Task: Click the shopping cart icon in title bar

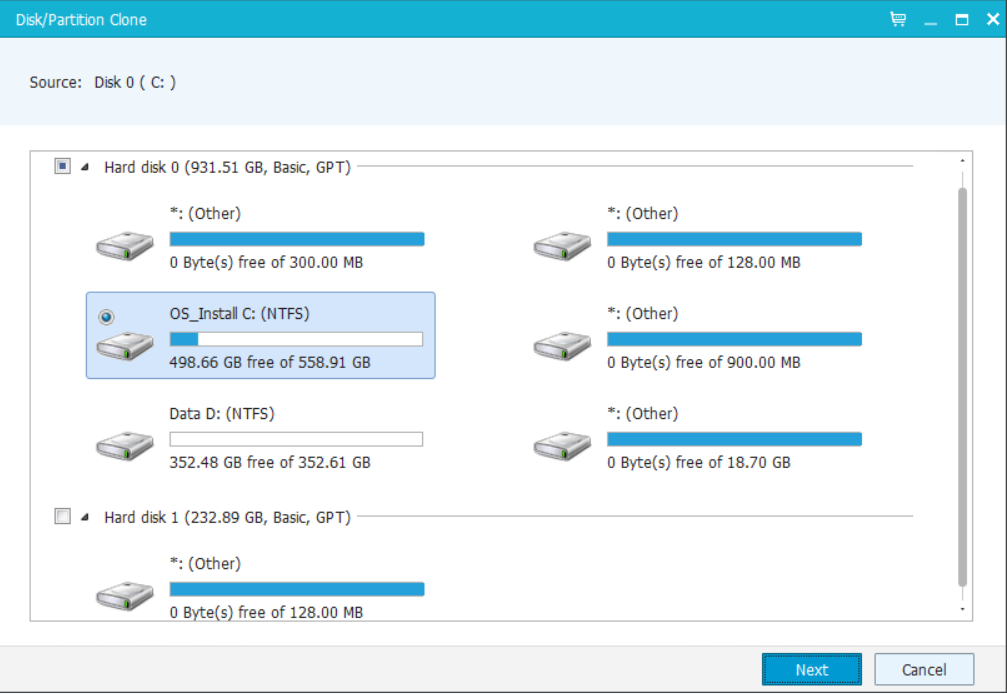Action: [898, 19]
